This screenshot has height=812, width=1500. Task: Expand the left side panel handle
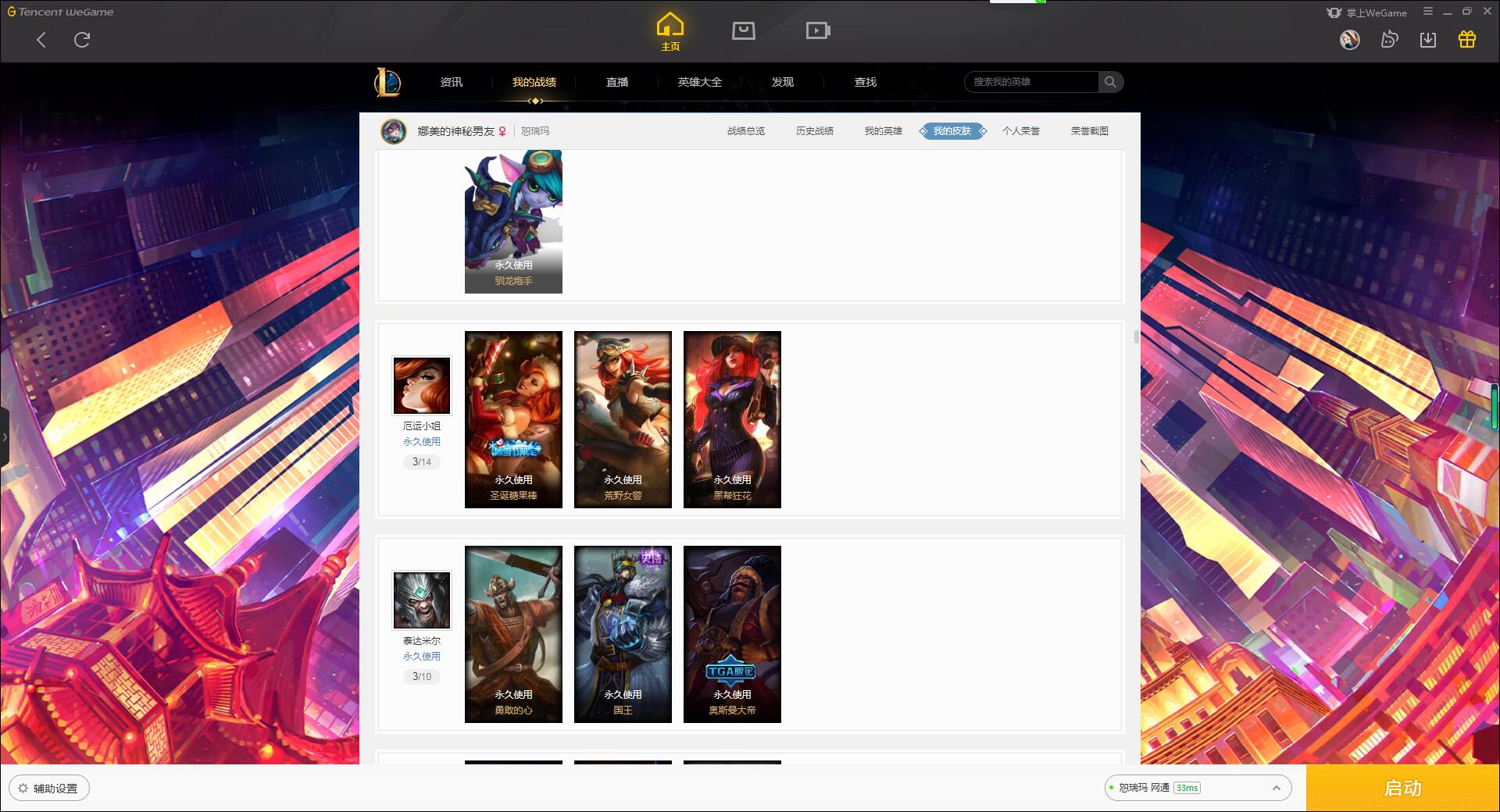[x=4, y=437]
